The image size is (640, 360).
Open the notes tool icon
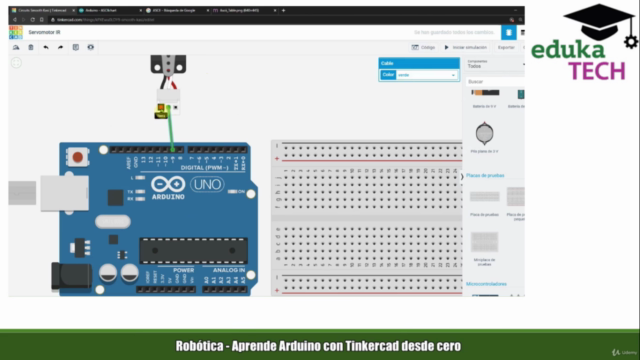pyautogui.click(x=76, y=47)
